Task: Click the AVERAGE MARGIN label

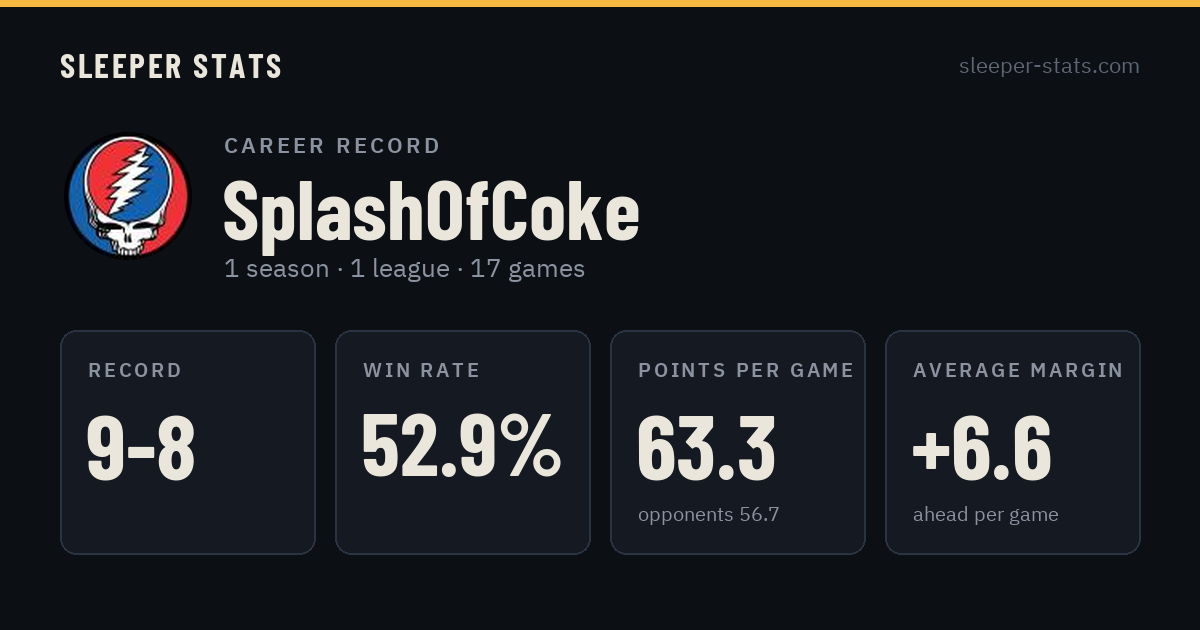Action: (1018, 371)
